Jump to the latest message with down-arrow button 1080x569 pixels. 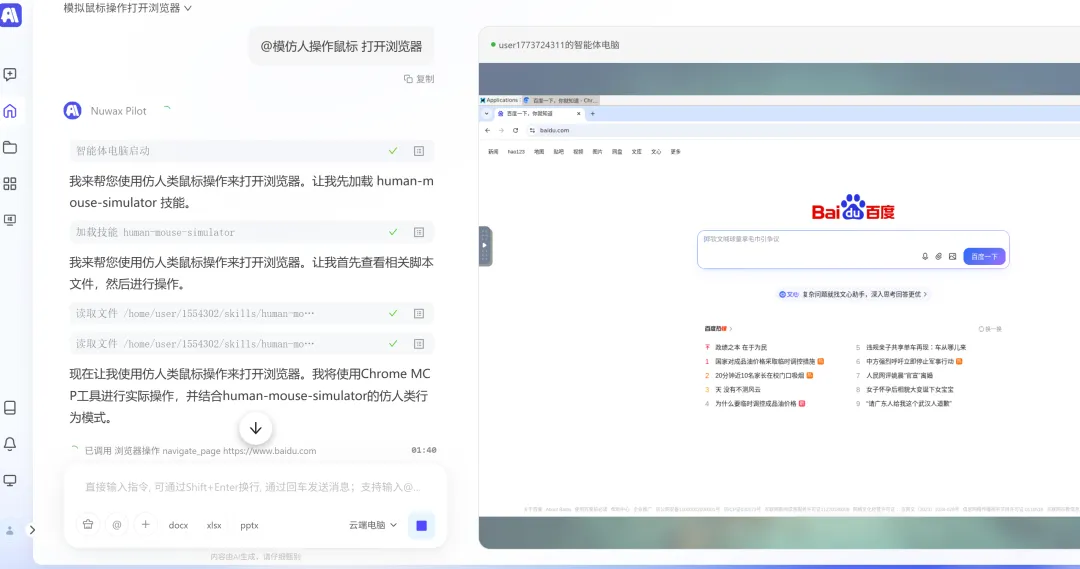[x=256, y=428]
